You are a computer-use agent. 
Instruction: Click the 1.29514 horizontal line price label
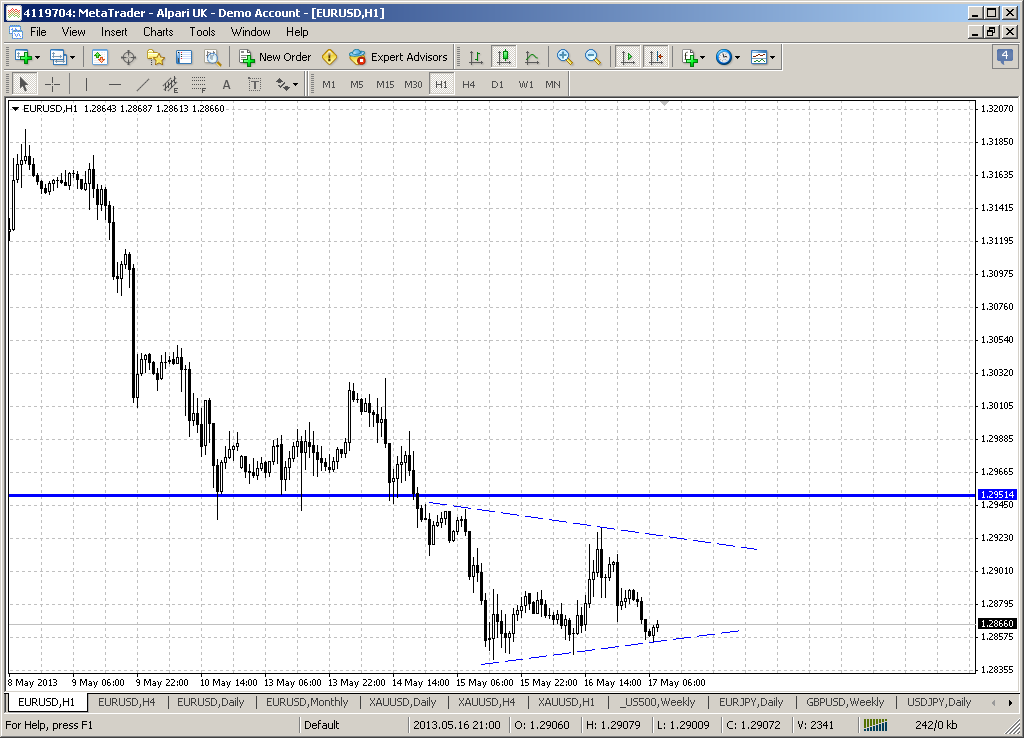997,495
